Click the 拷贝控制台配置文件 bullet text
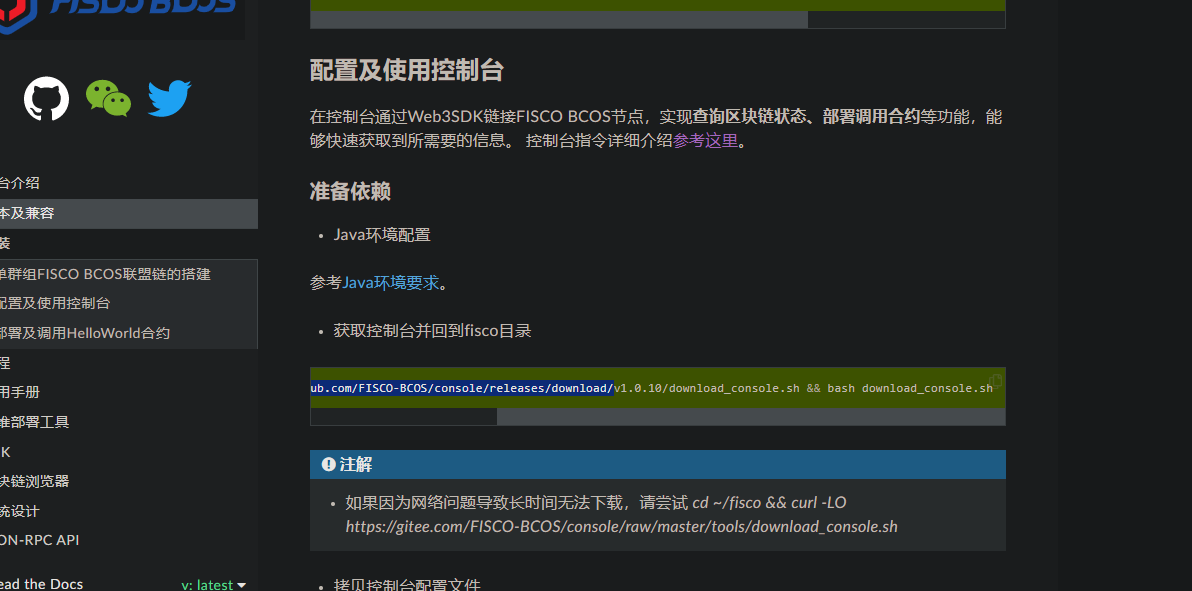Image resolution: width=1192 pixels, height=591 pixels. (407, 584)
